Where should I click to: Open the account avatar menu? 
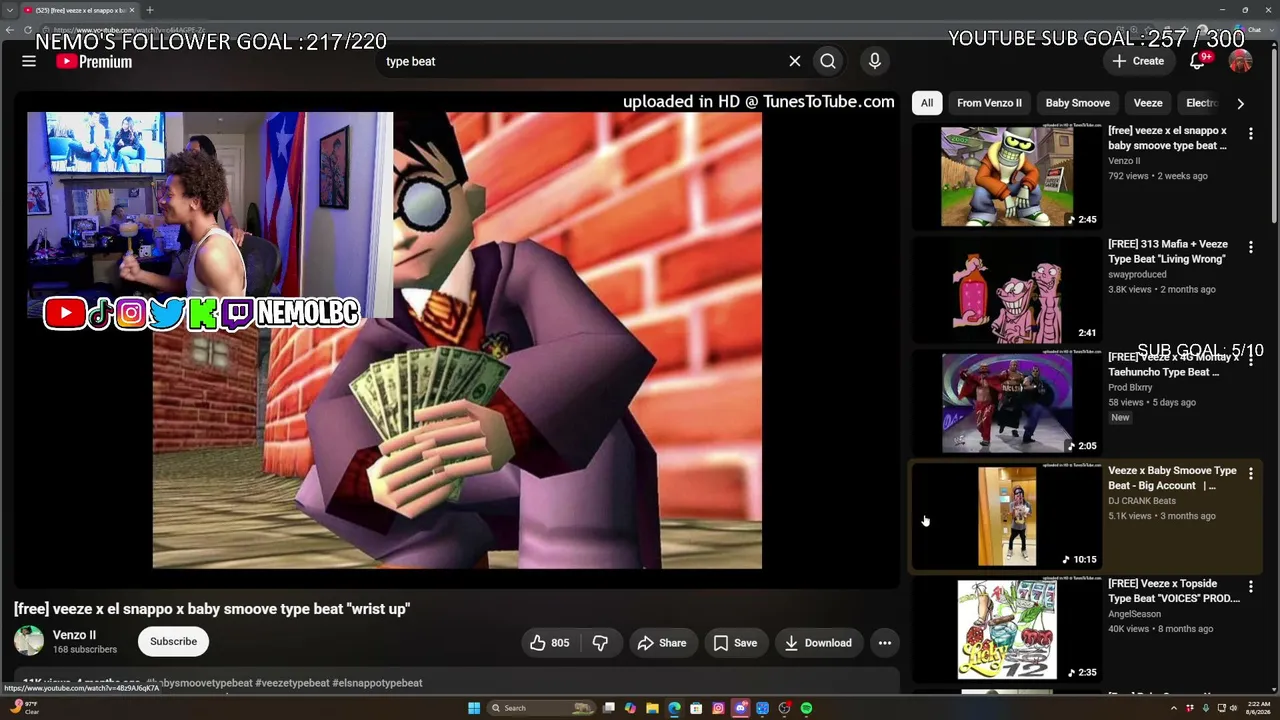point(1240,61)
